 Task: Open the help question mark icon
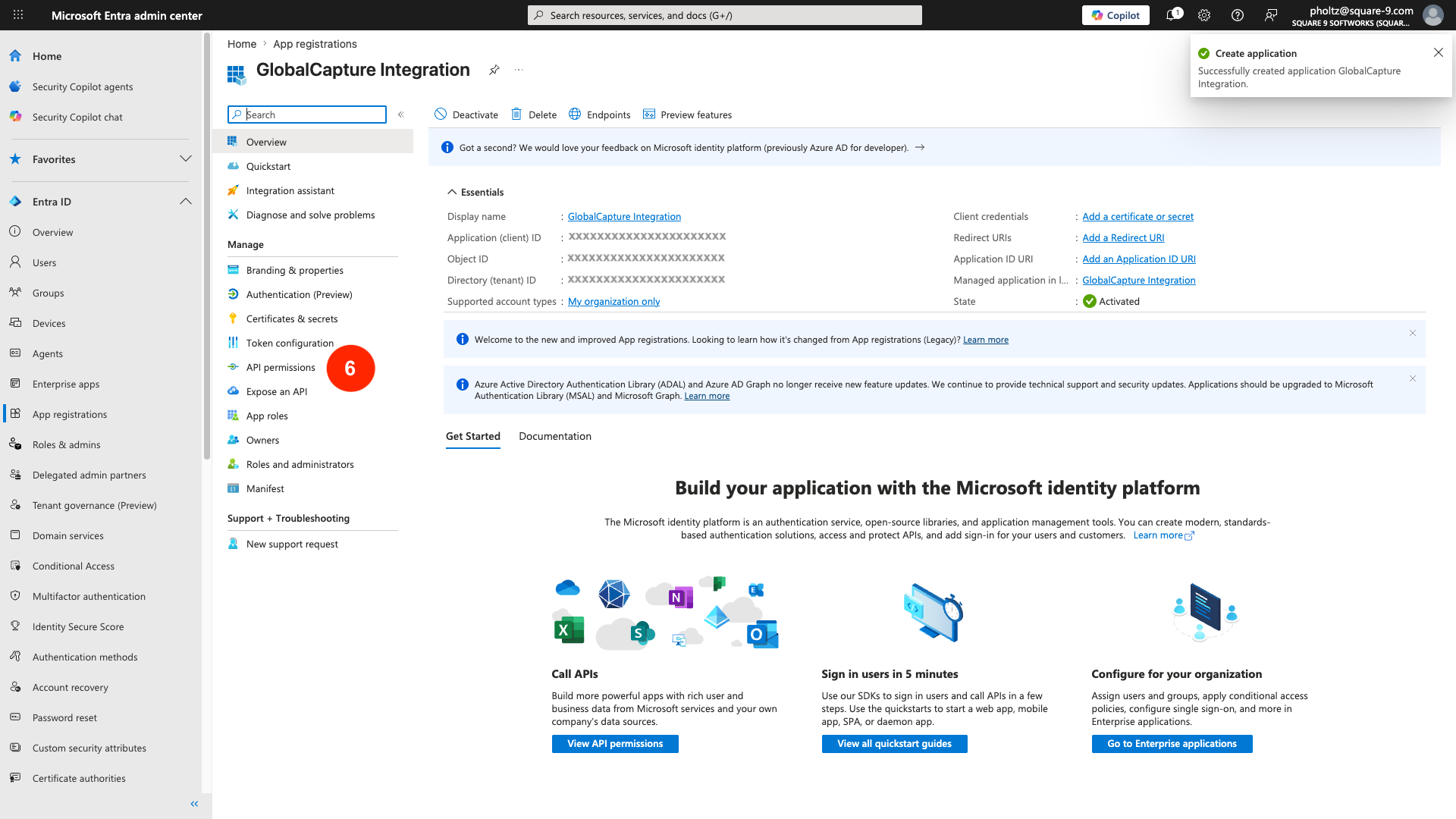[1238, 15]
